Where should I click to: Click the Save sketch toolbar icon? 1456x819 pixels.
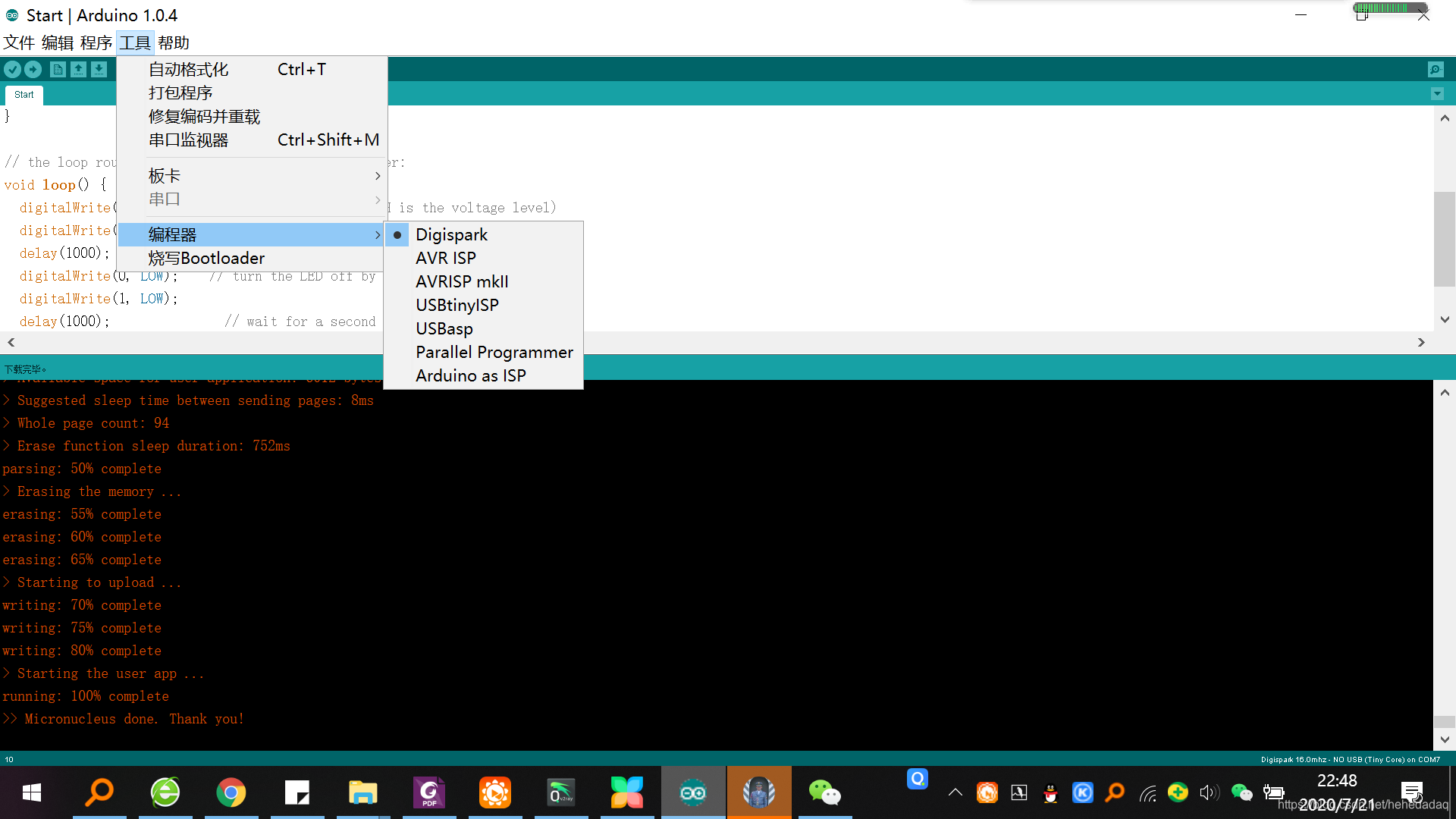click(x=99, y=69)
